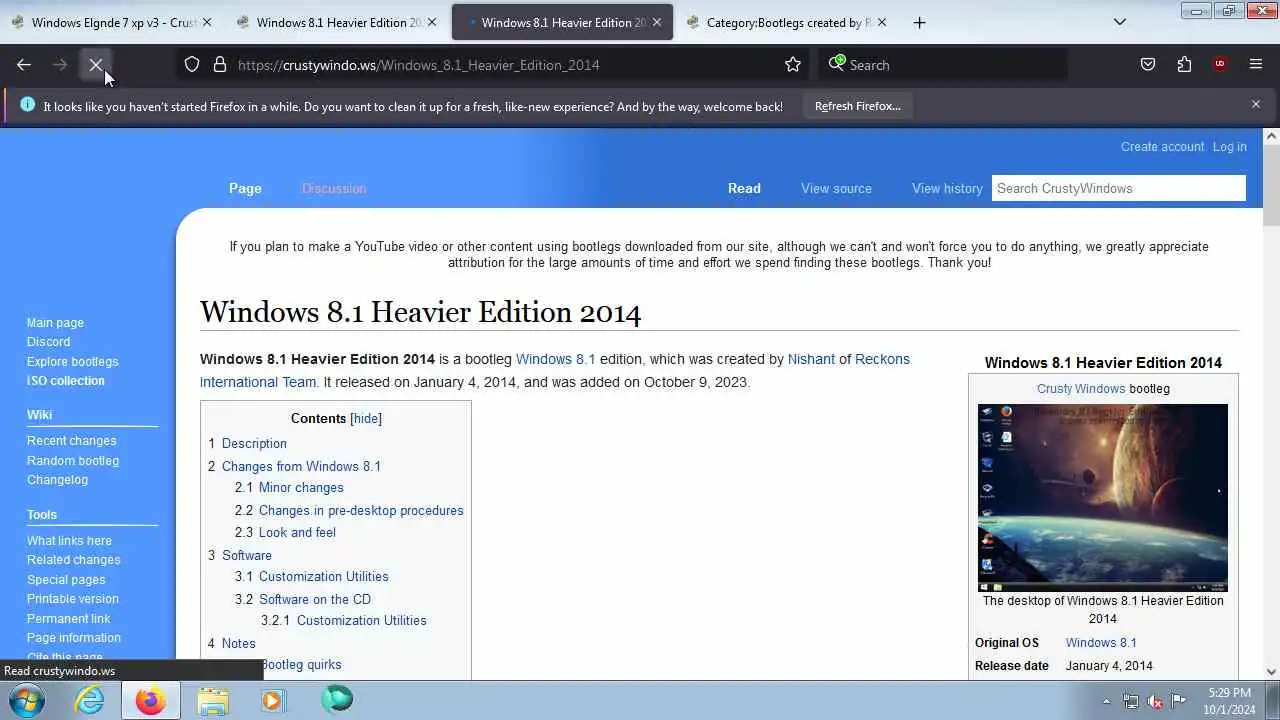Focus the Firefox Search box
1280x720 pixels.
click(943, 65)
